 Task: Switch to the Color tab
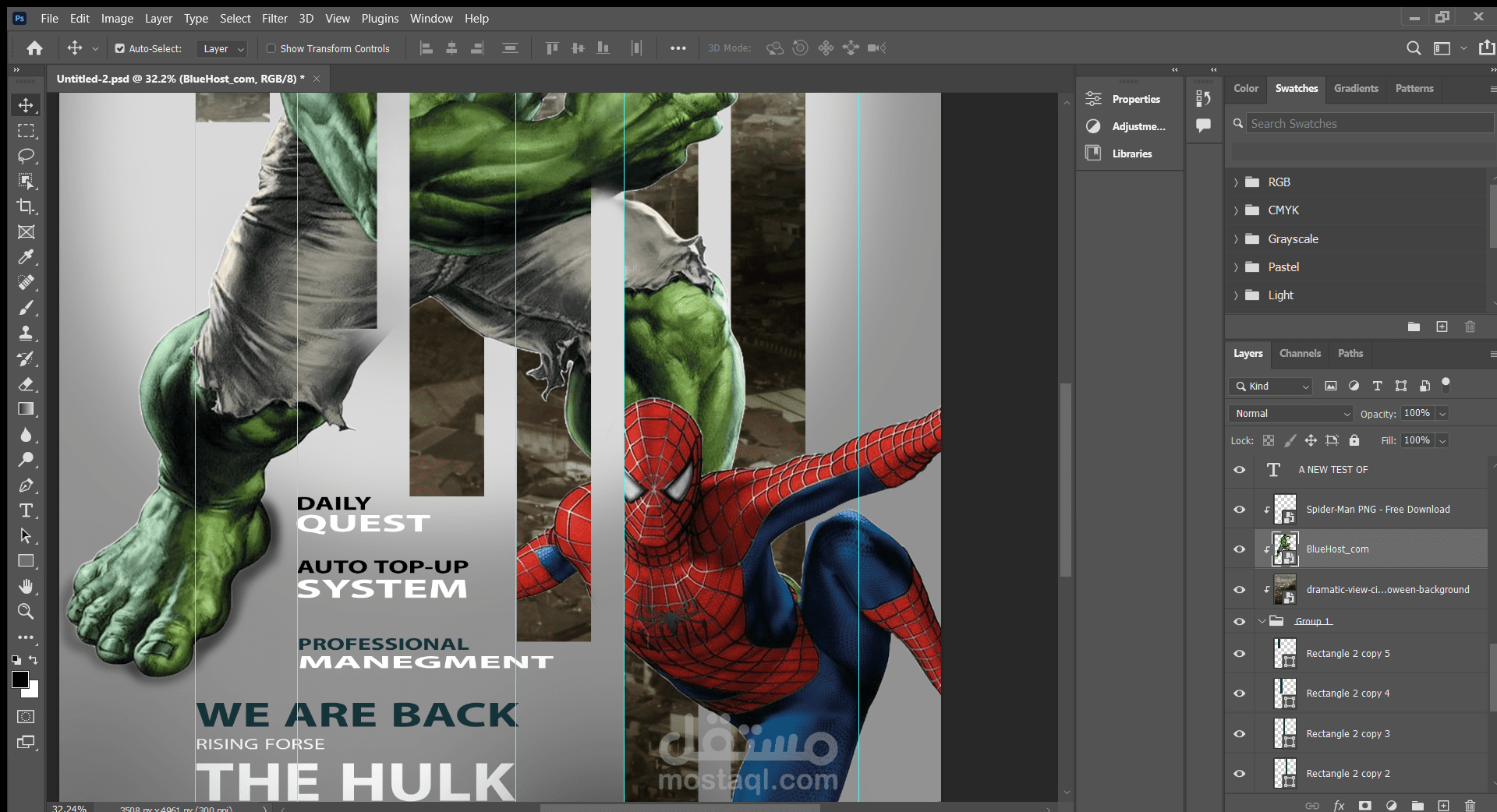click(1246, 89)
